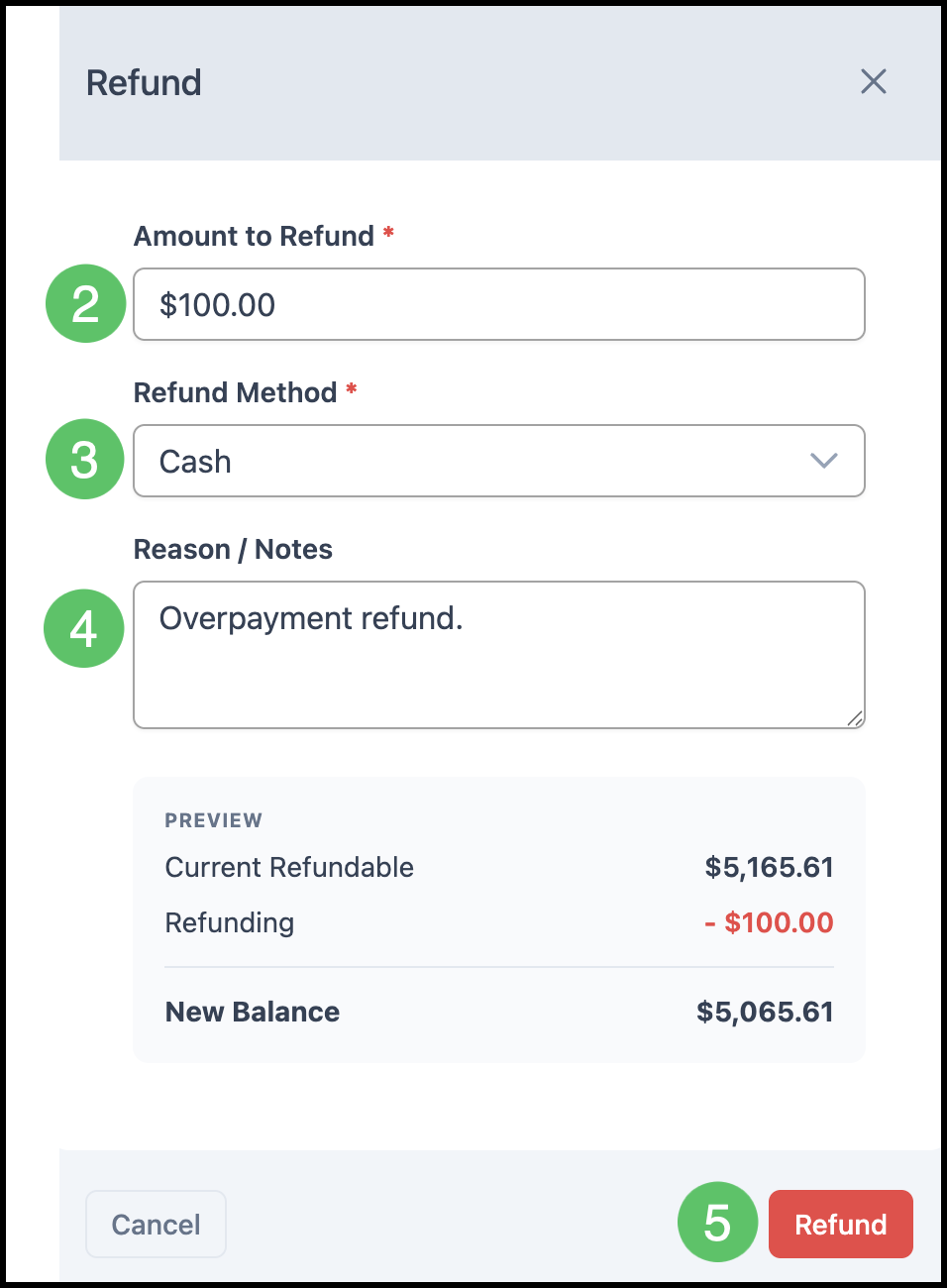Click the chevron arrow in Cash dropdown
This screenshot has height=1288, width=947.
click(824, 461)
